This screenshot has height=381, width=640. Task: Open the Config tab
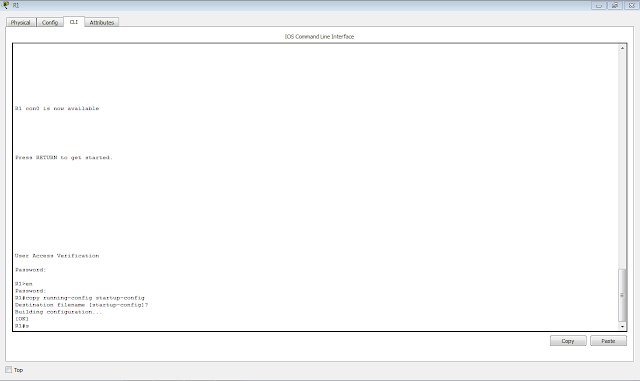(x=50, y=22)
